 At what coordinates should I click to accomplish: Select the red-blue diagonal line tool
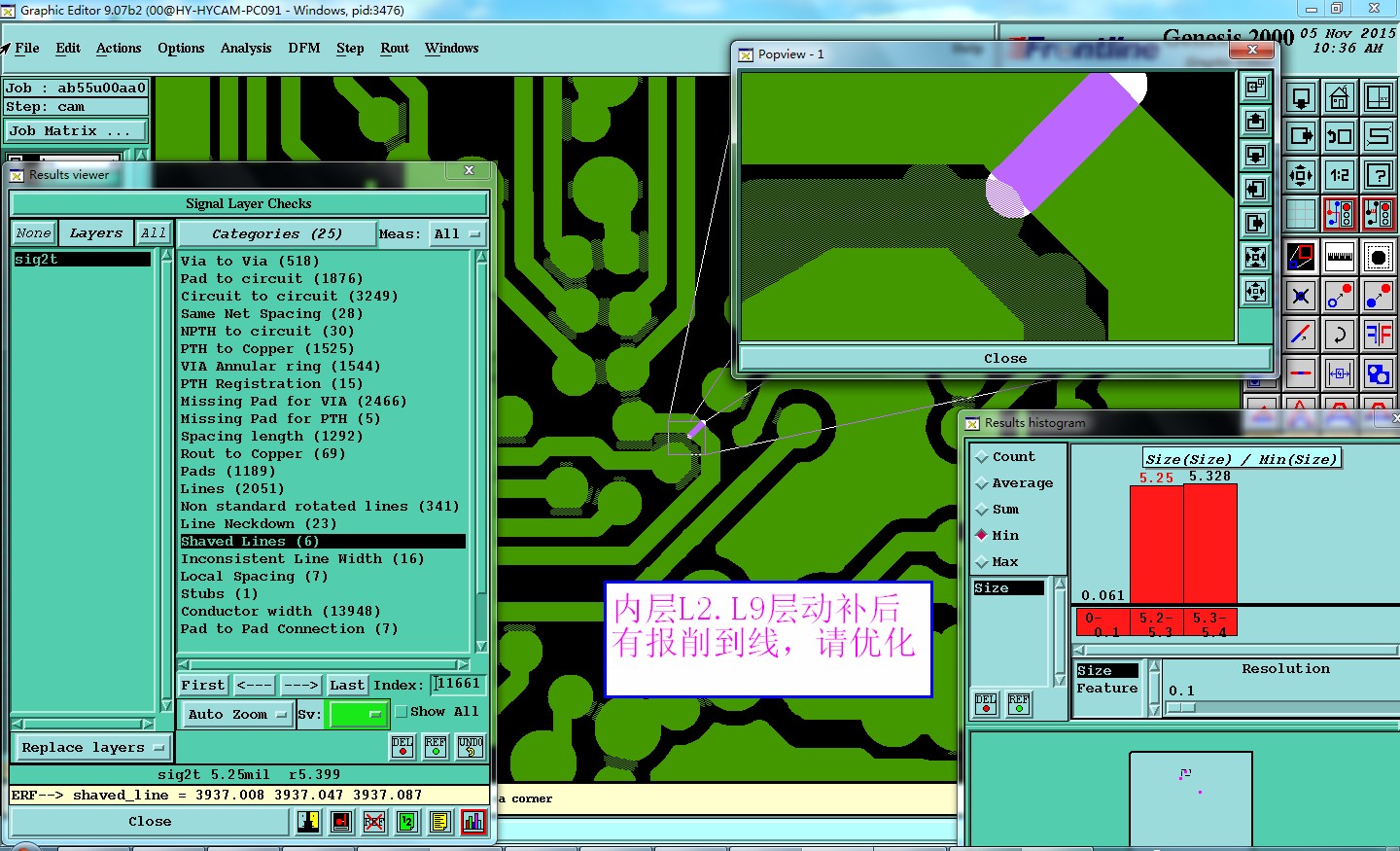tap(1301, 335)
